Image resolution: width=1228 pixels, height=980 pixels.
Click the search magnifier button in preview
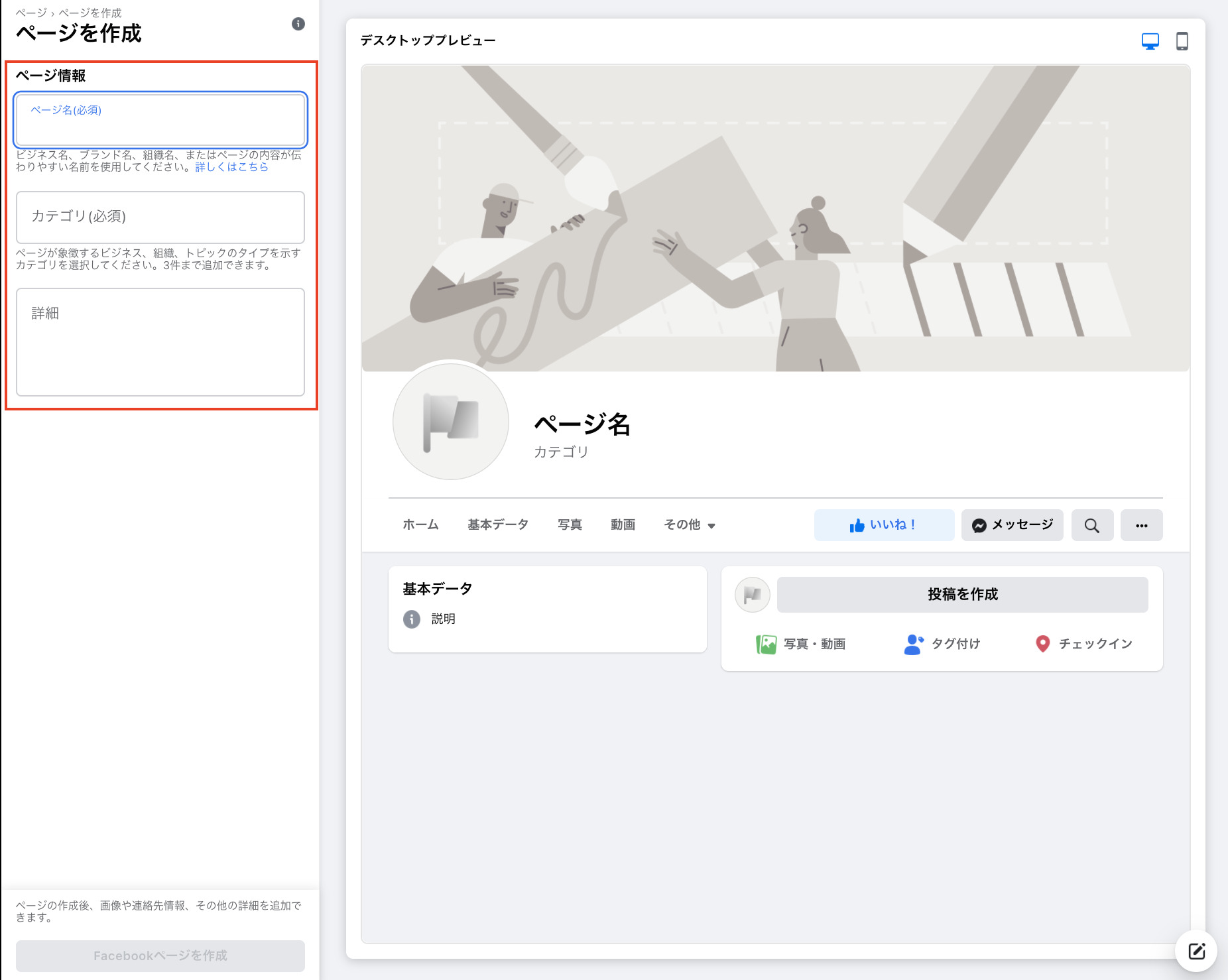[x=1091, y=525]
